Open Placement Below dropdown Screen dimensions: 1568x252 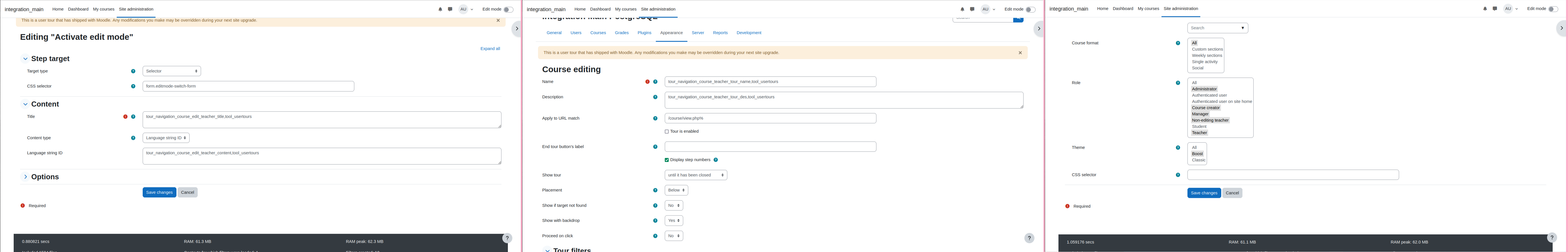click(676, 190)
